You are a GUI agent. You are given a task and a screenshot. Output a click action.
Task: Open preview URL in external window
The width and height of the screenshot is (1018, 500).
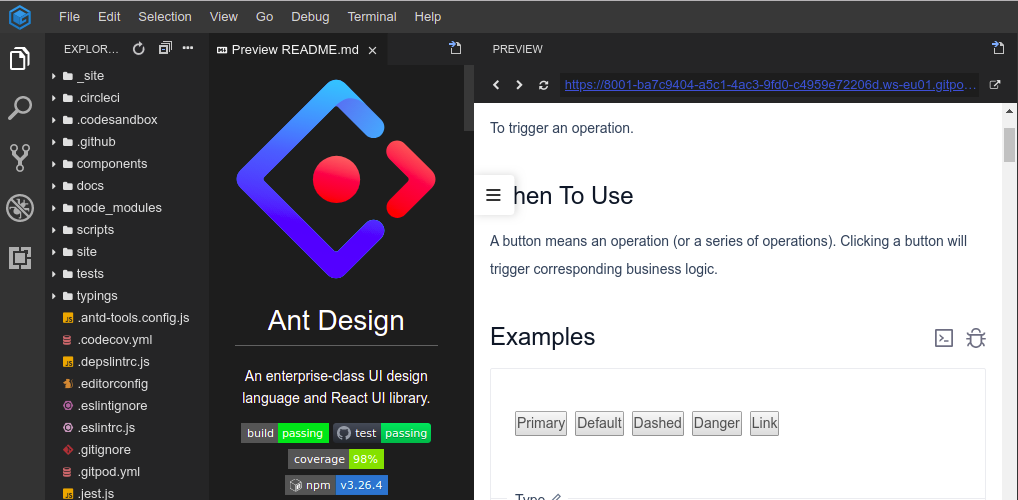pos(995,85)
